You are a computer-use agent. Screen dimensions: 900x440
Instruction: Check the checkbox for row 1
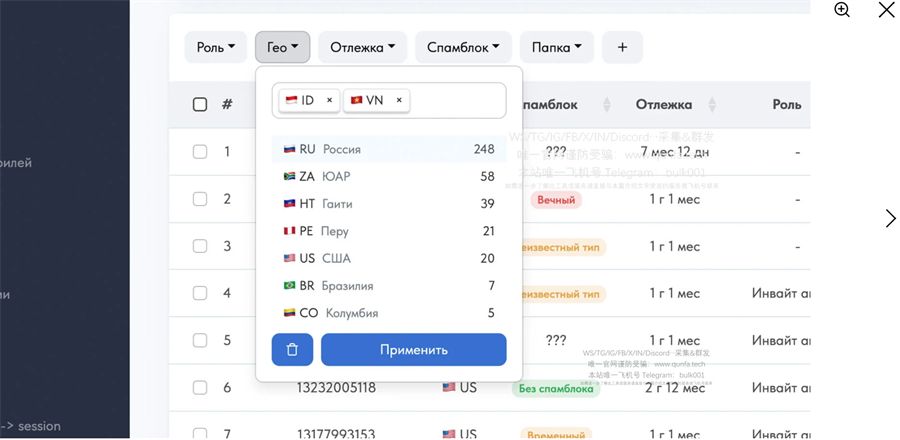click(200, 151)
